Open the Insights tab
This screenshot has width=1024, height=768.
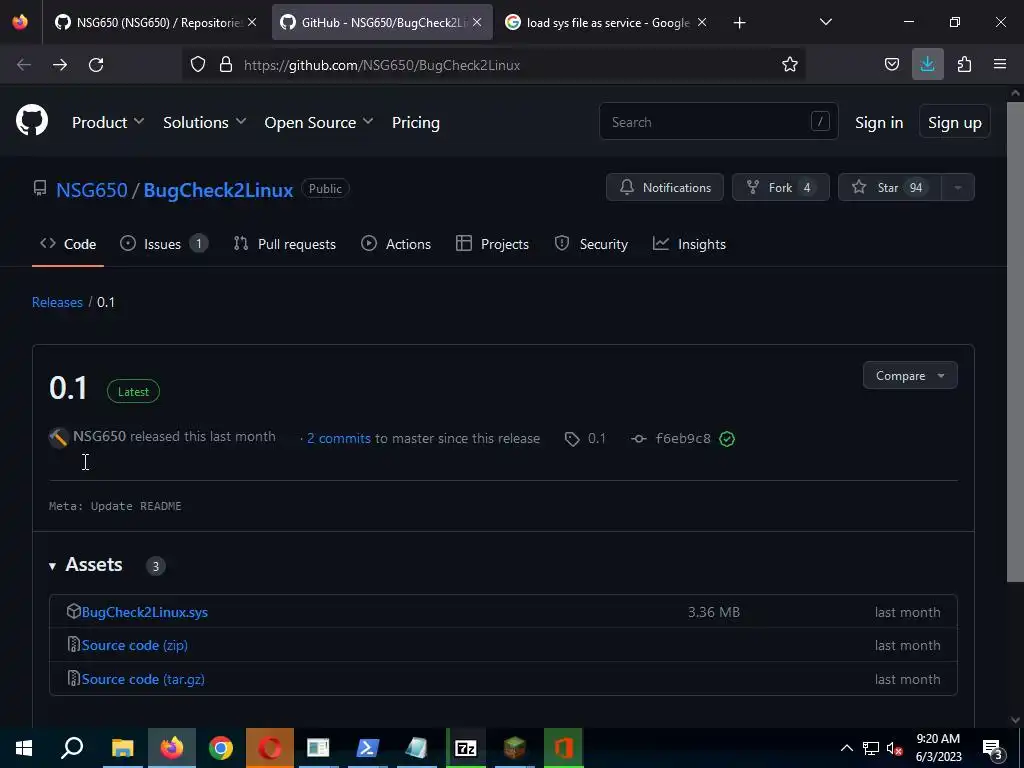pos(689,244)
